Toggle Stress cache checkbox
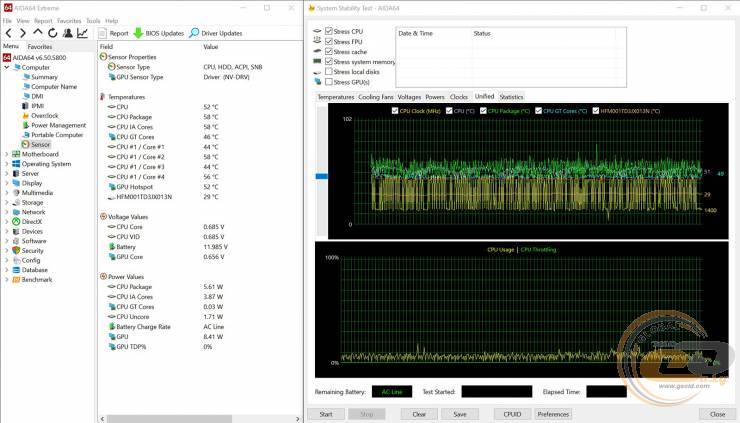Image resolution: width=740 pixels, height=423 pixels. tap(329, 51)
